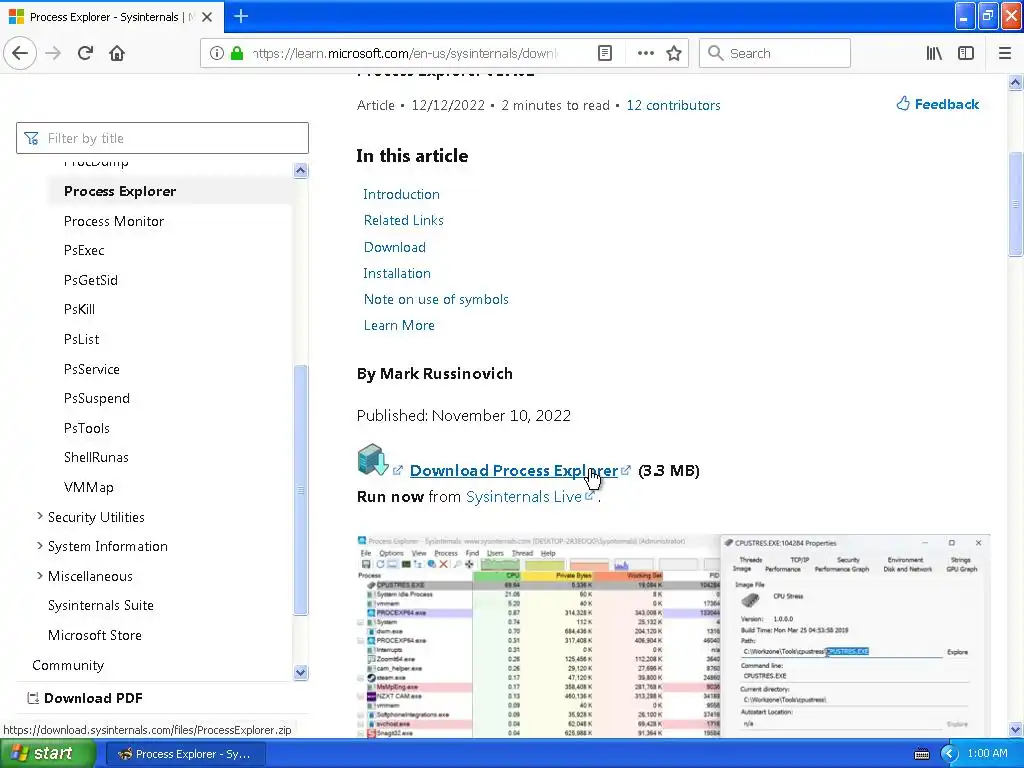Open page actions three-dots menu

tap(645, 53)
